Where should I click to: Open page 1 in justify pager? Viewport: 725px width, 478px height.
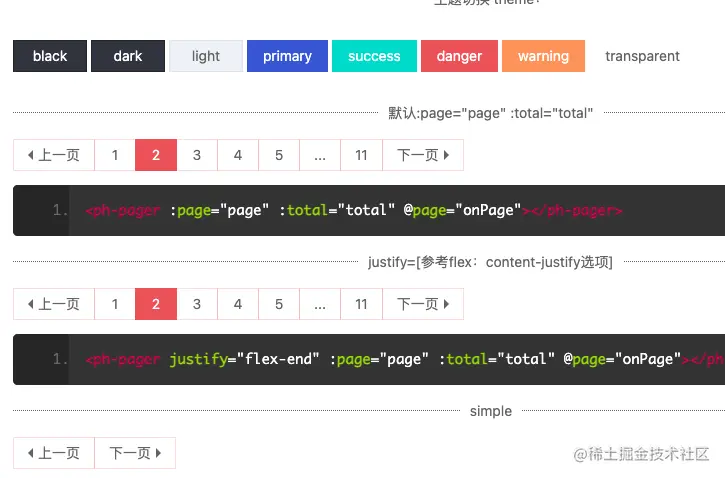pos(115,304)
